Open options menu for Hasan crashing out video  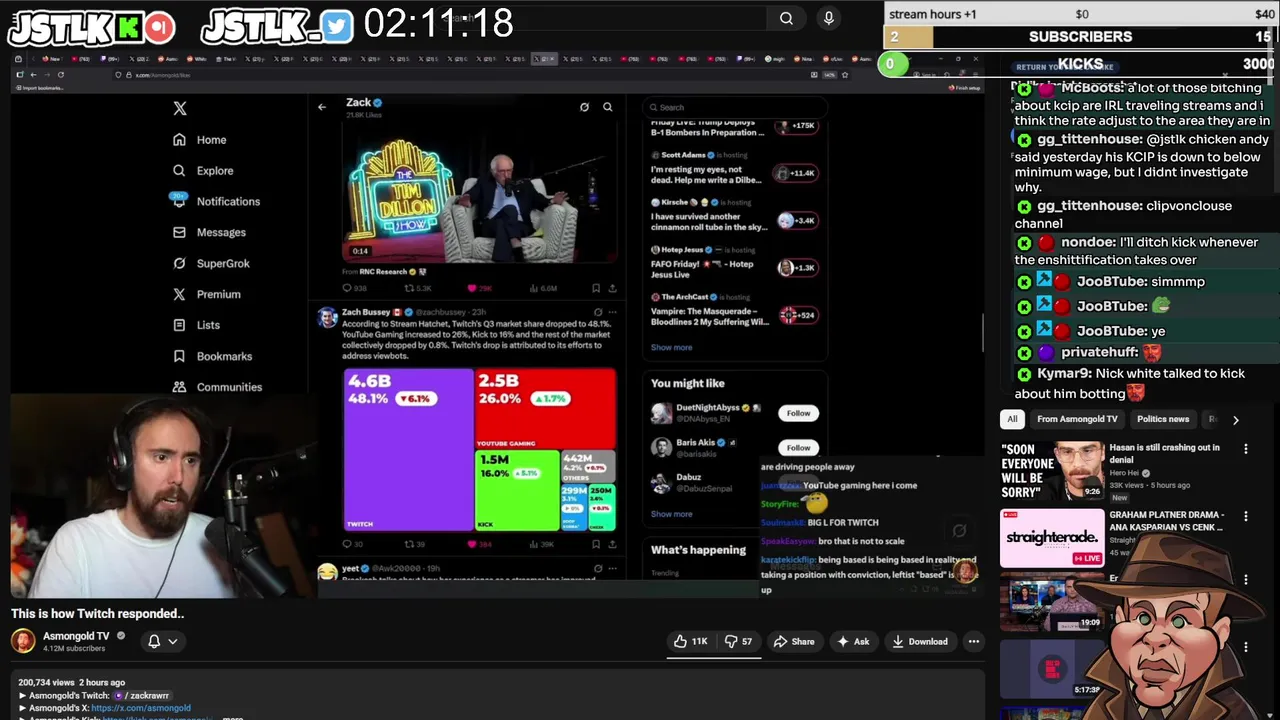click(1246, 450)
